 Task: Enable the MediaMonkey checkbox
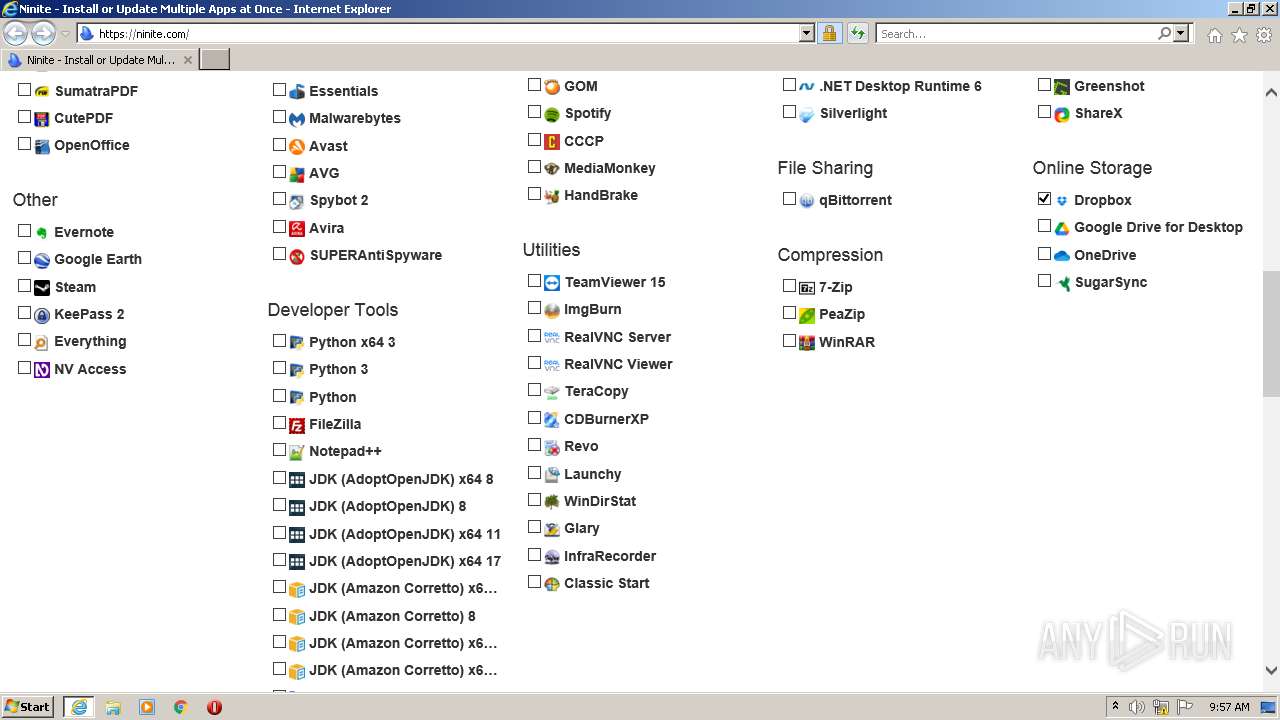point(534,167)
